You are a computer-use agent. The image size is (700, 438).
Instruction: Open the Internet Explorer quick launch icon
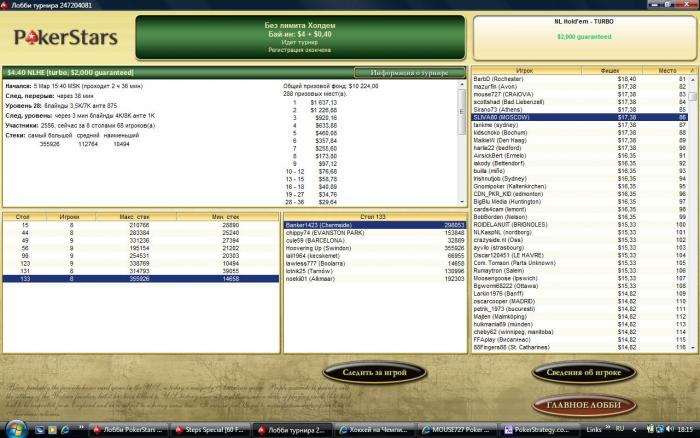[65, 430]
